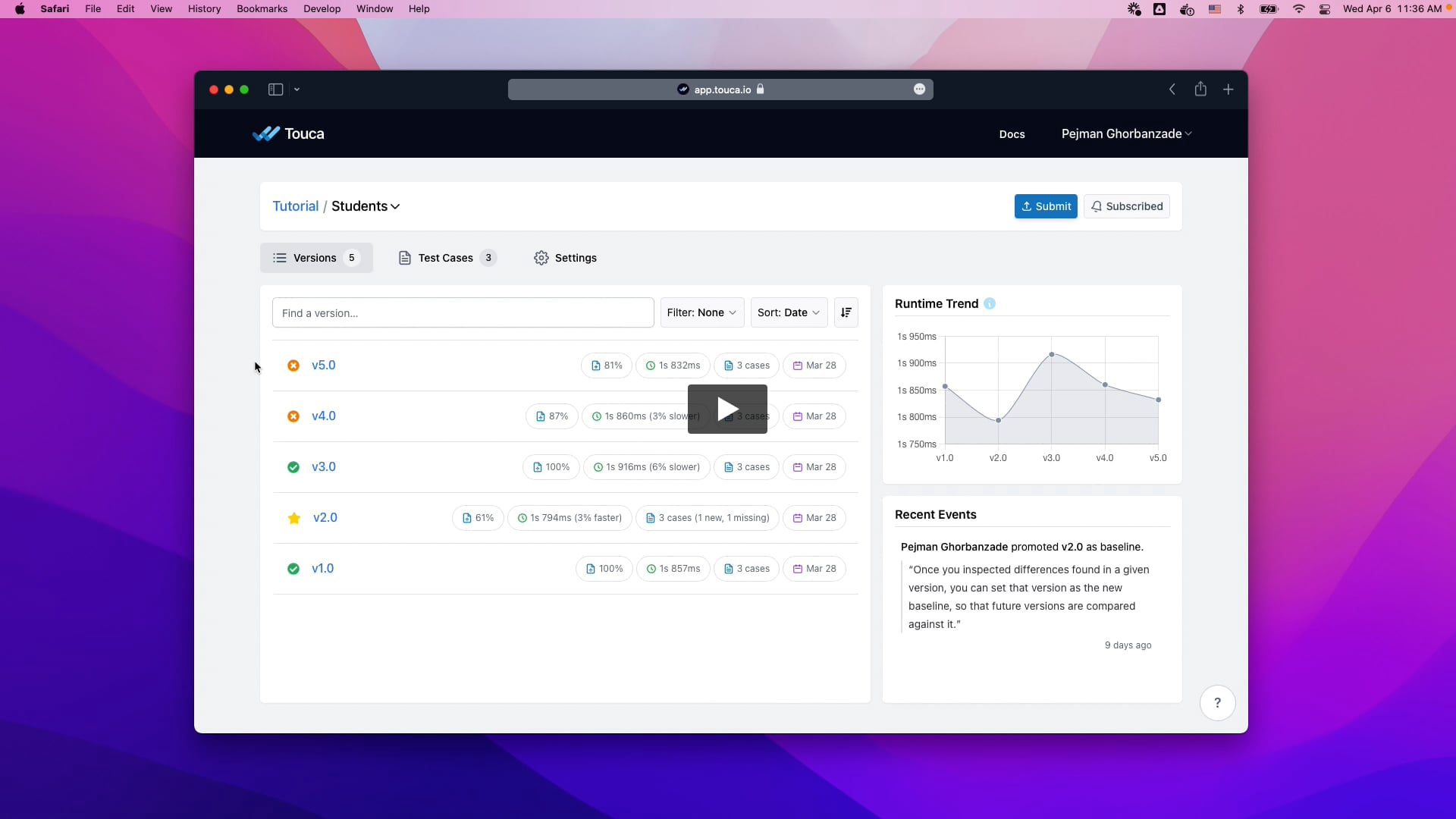Click the sort order direction icon
The height and width of the screenshot is (819, 1456).
(846, 312)
